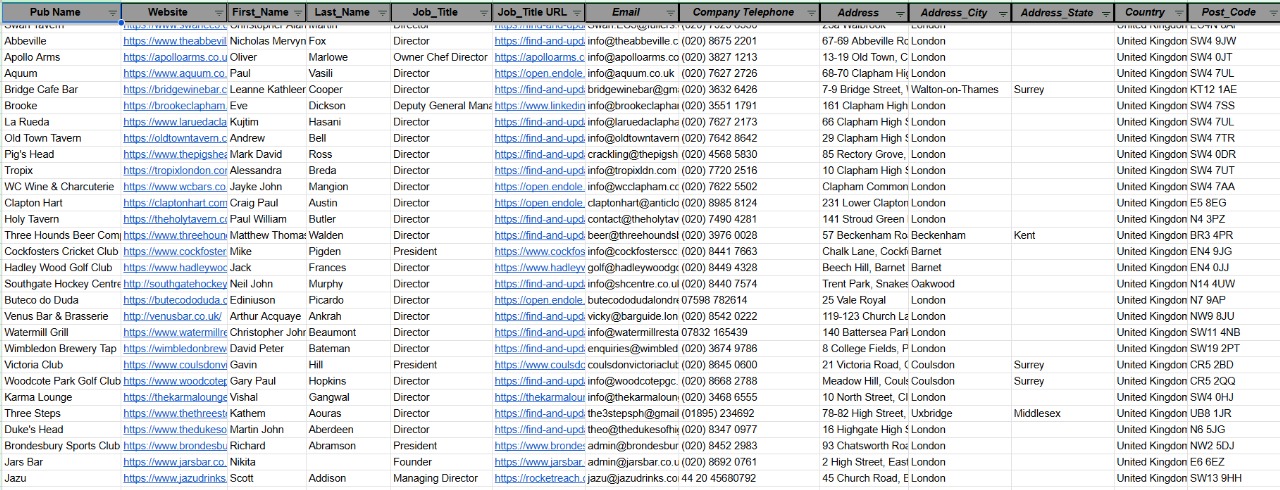Select the 'Wimbledon Brewery Tap' cell
This screenshot has width=1280, height=490.
click(61, 348)
